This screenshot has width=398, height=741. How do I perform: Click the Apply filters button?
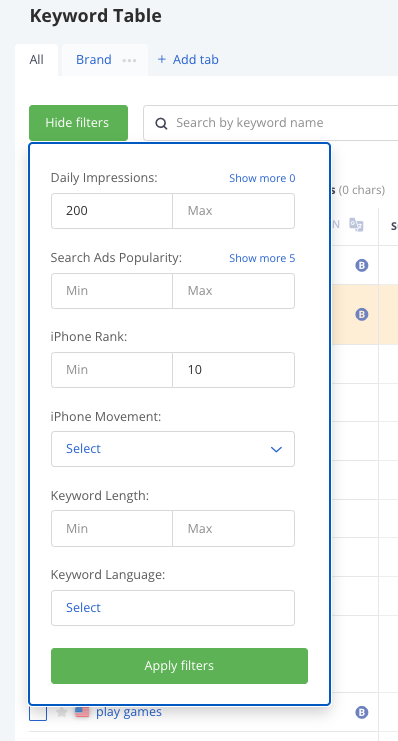[179, 666]
